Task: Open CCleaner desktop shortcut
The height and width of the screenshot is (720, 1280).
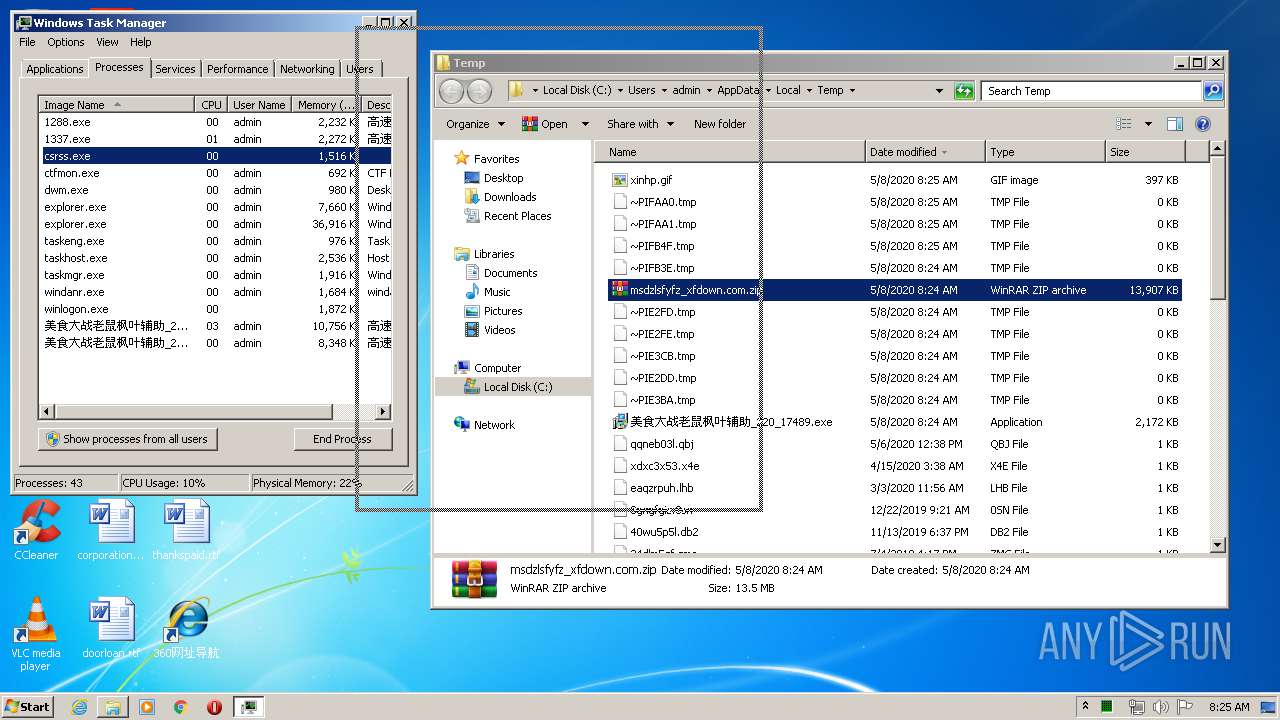Action: click(36, 529)
